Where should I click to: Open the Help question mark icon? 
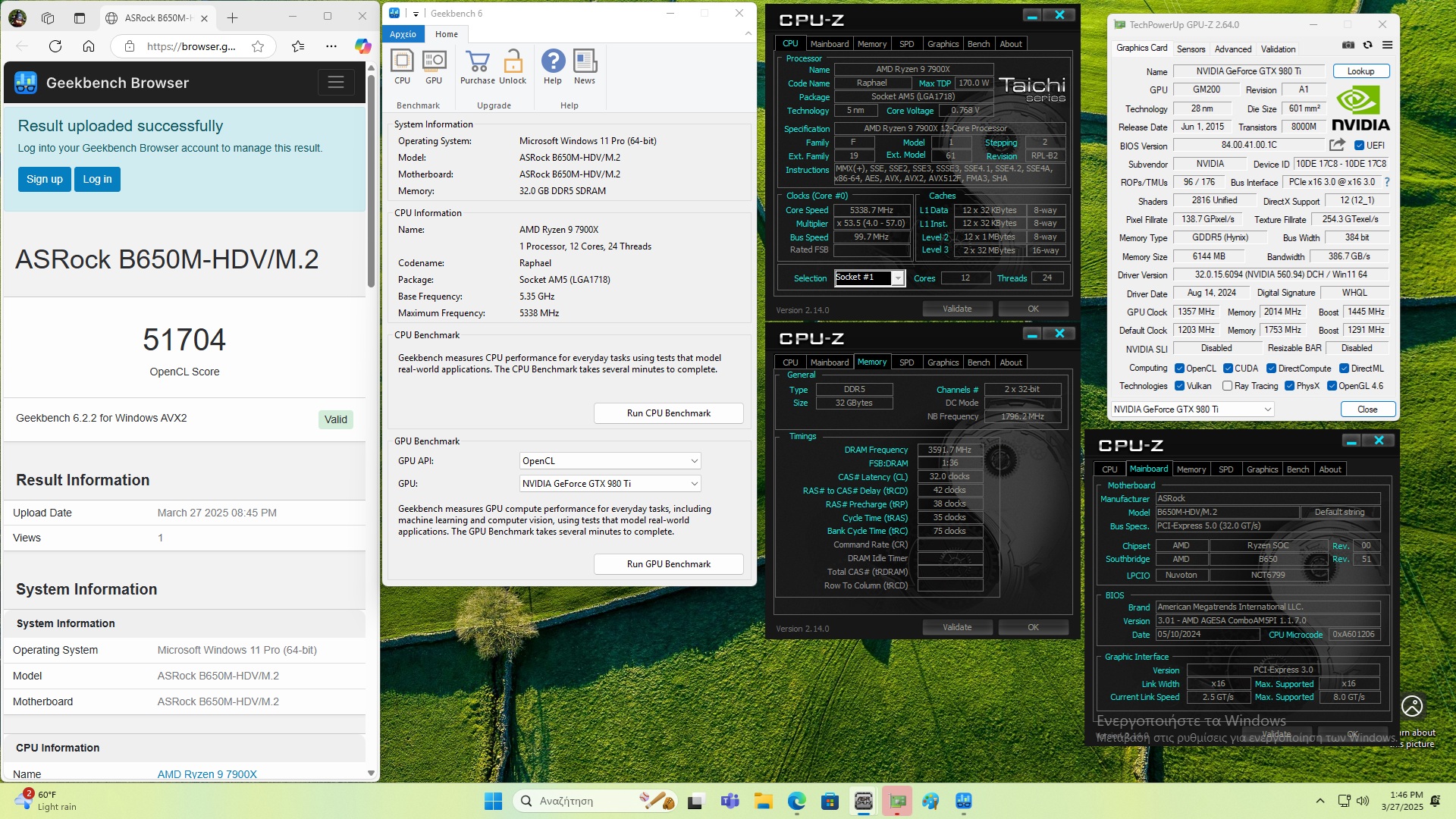pyautogui.click(x=553, y=67)
